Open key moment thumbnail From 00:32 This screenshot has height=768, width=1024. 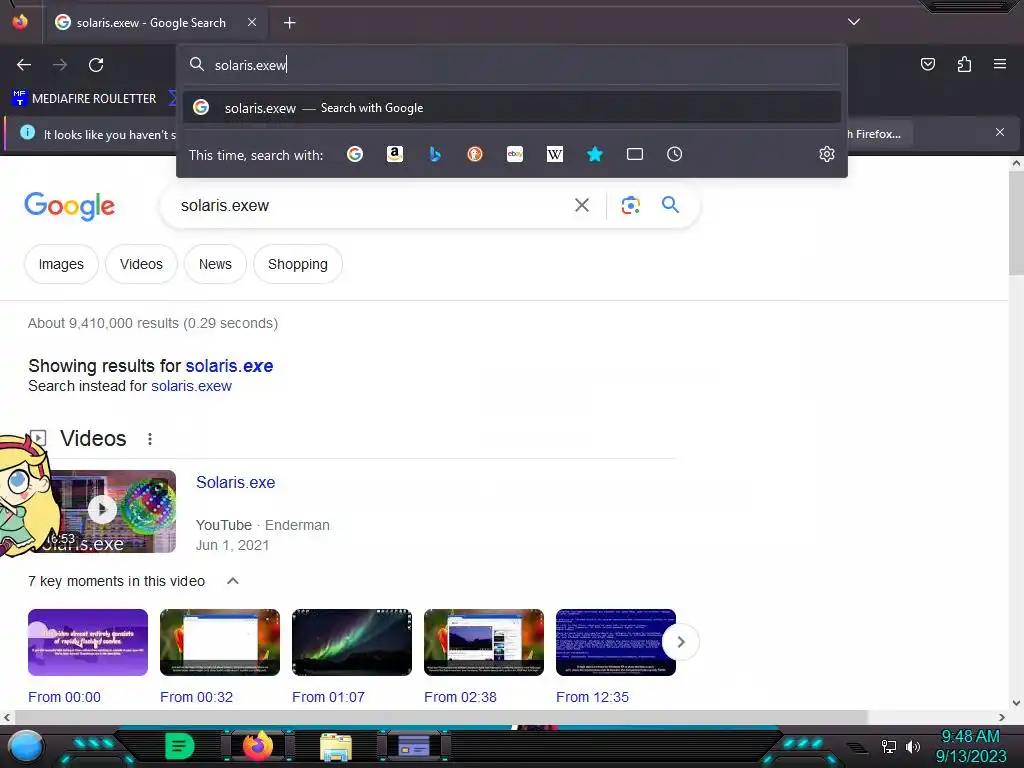tap(219, 643)
